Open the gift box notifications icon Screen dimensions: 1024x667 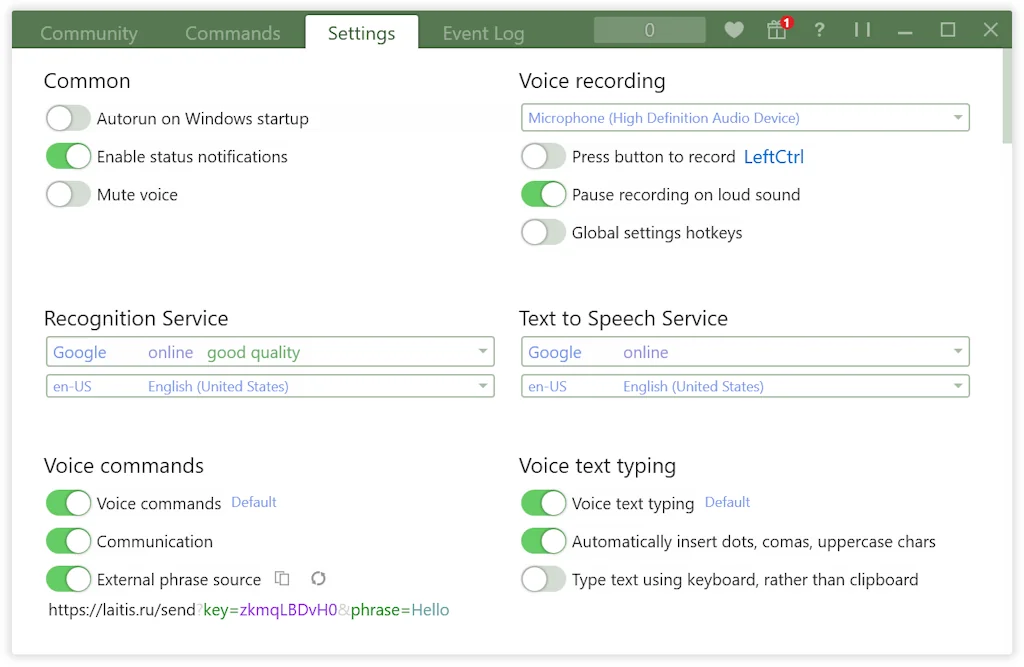coord(777,31)
